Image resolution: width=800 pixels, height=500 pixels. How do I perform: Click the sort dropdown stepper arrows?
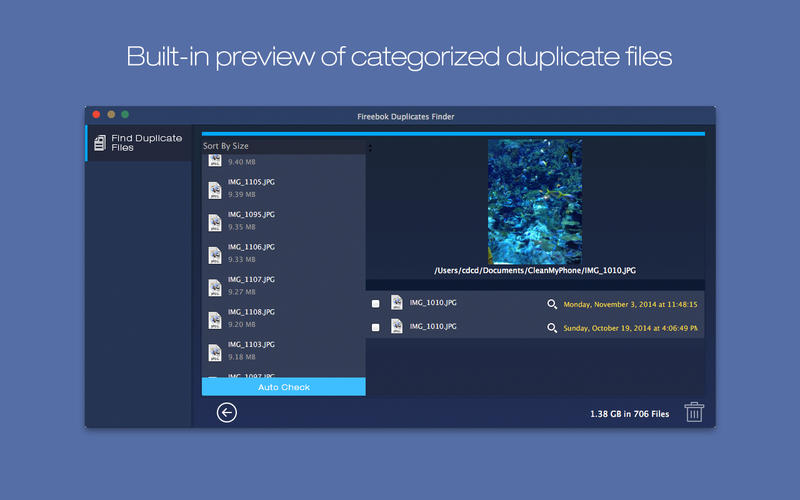[x=370, y=147]
